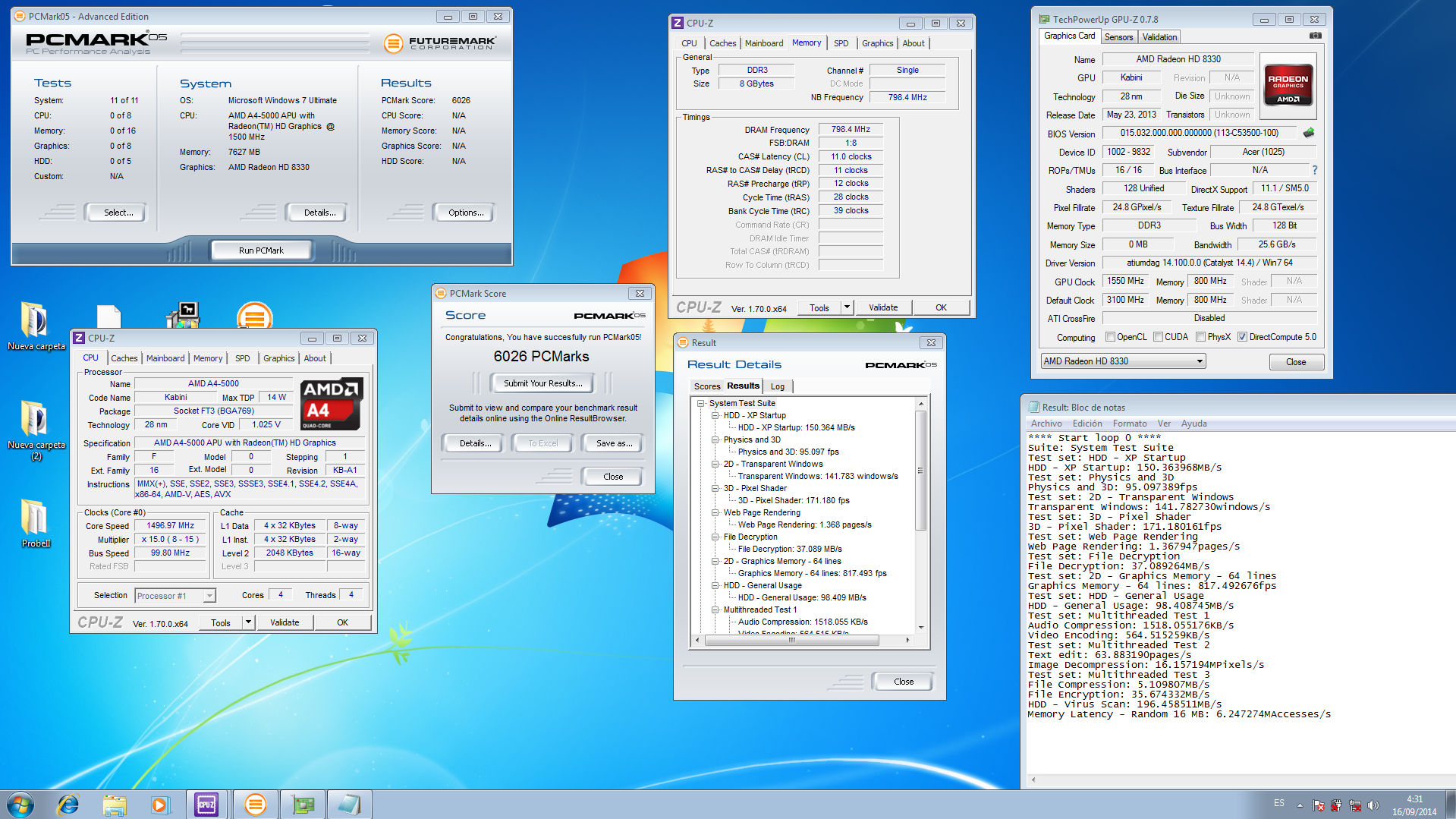Screen dimensions: 1456x819
Task: Select the blank document desktop icon
Action: coord(109,317)
